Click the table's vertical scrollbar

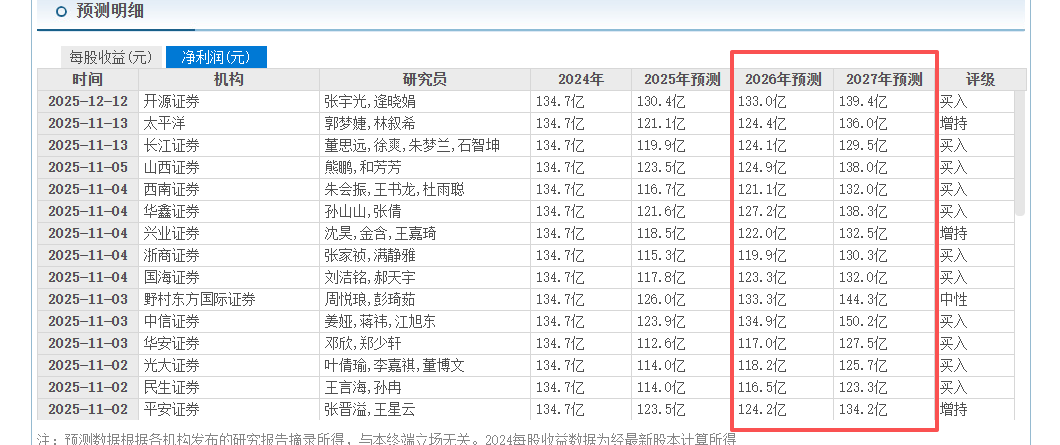tap(1020, 154)
